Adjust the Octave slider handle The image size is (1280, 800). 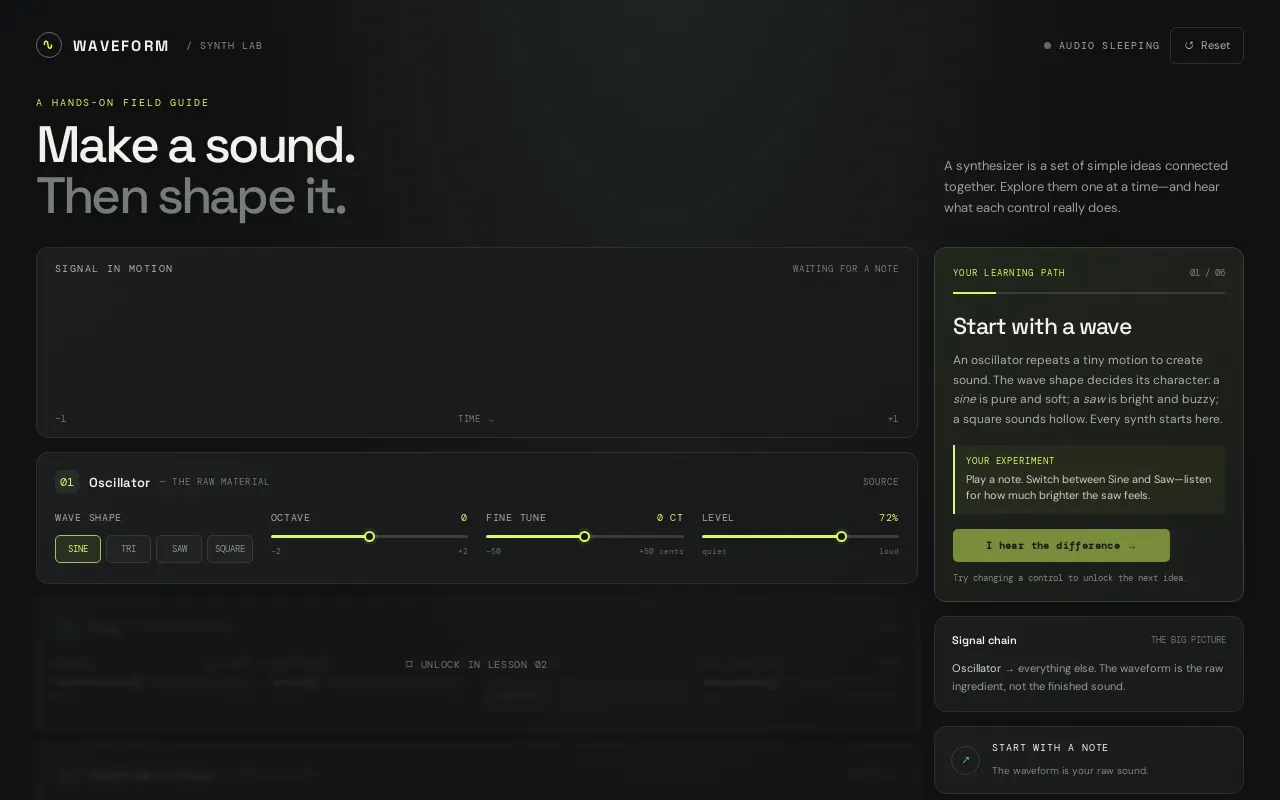click(x=369, y=537)
